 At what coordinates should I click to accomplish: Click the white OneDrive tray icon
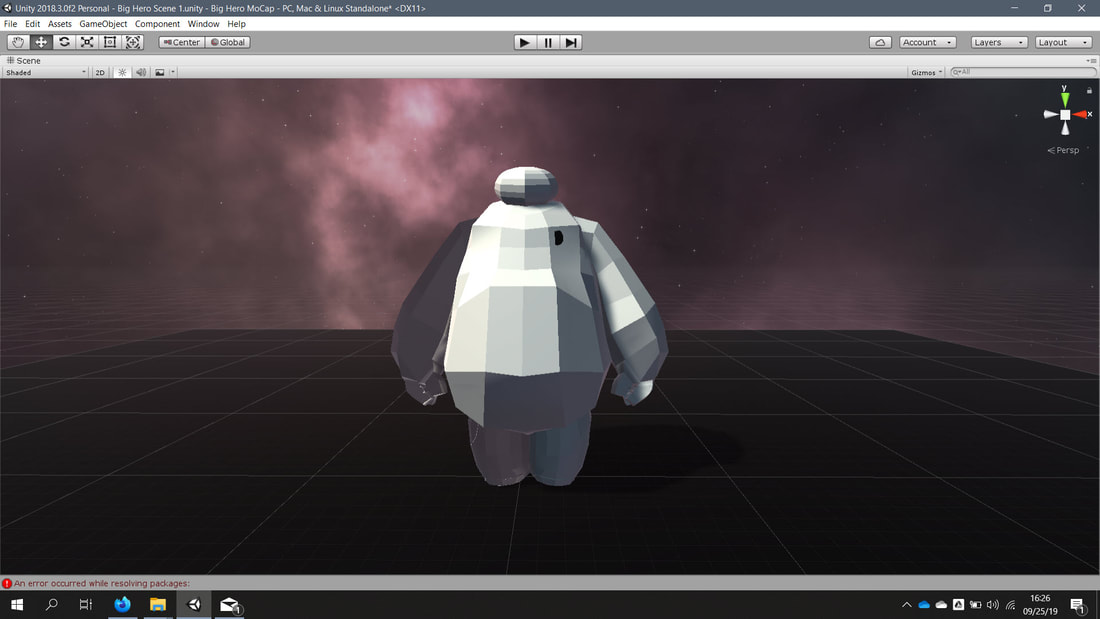pos(941,604)
